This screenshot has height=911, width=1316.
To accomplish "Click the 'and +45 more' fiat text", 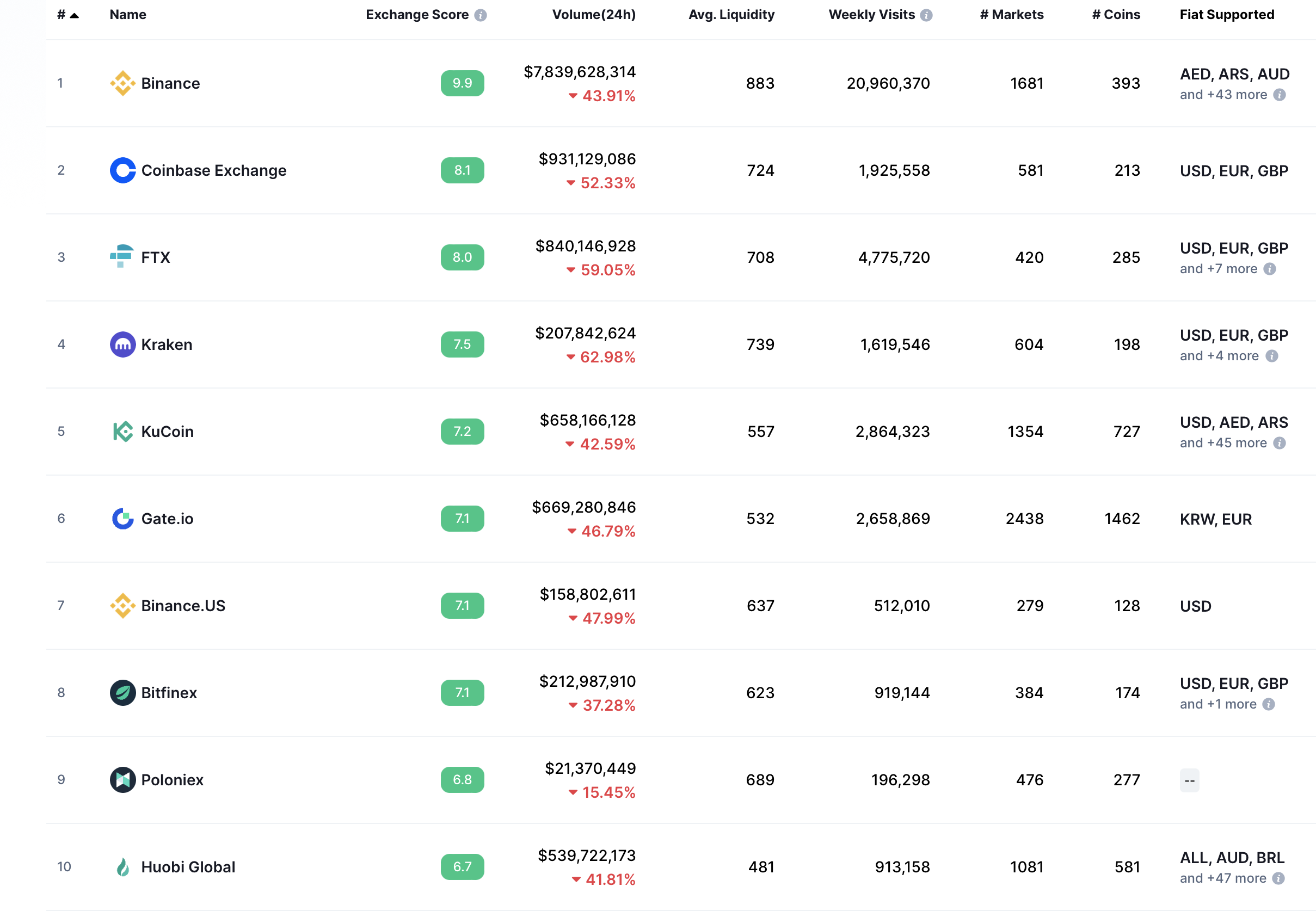I will [x=1223, y=443].
